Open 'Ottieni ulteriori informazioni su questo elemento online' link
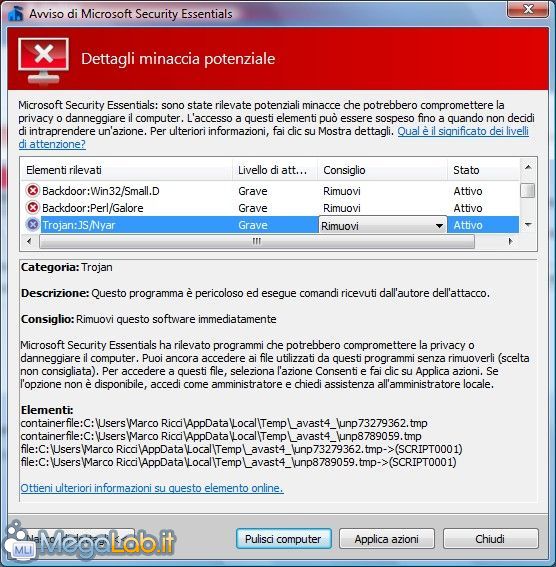Image resolution: width=556 pixels, height=567 pixels. tap(152, 488)
